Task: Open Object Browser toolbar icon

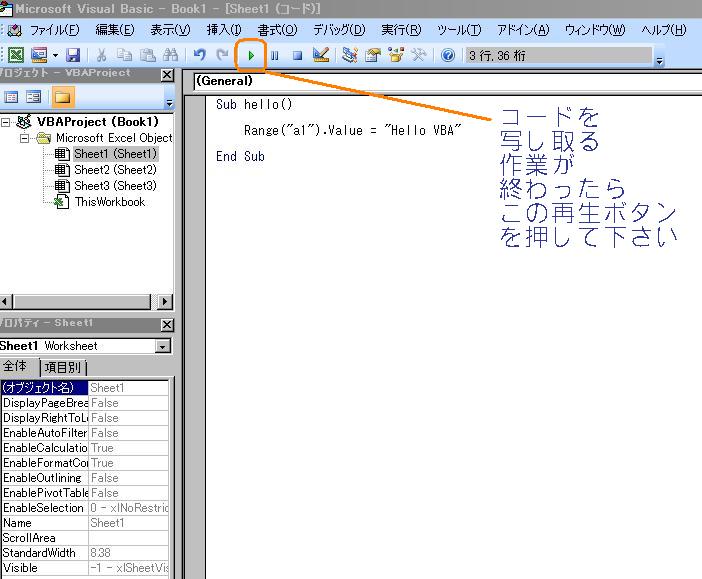Action: (x=396, y=55)
